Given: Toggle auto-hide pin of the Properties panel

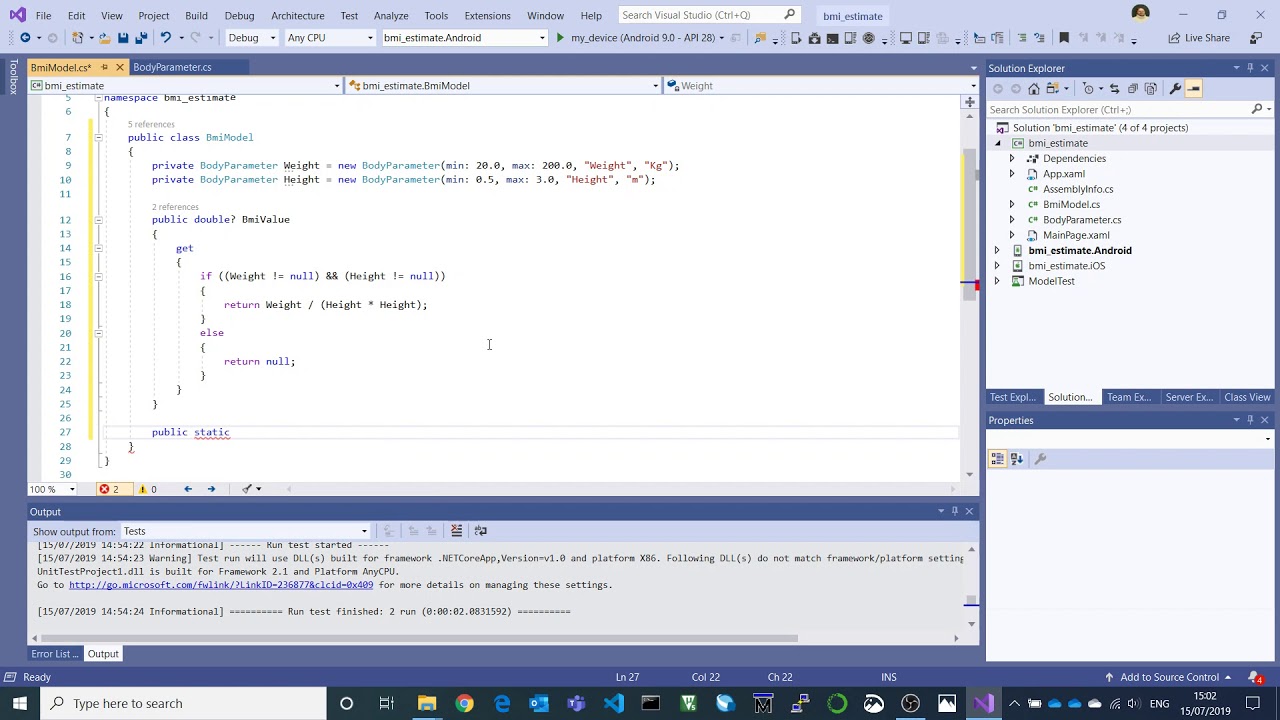Looking at the screenshot, I should click(1250, 420).
